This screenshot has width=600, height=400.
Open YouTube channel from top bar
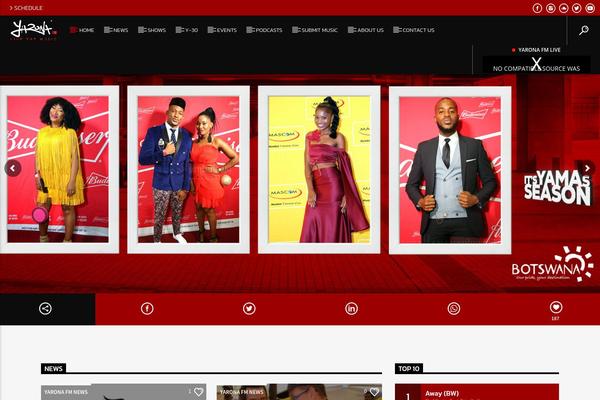point(590,8)
